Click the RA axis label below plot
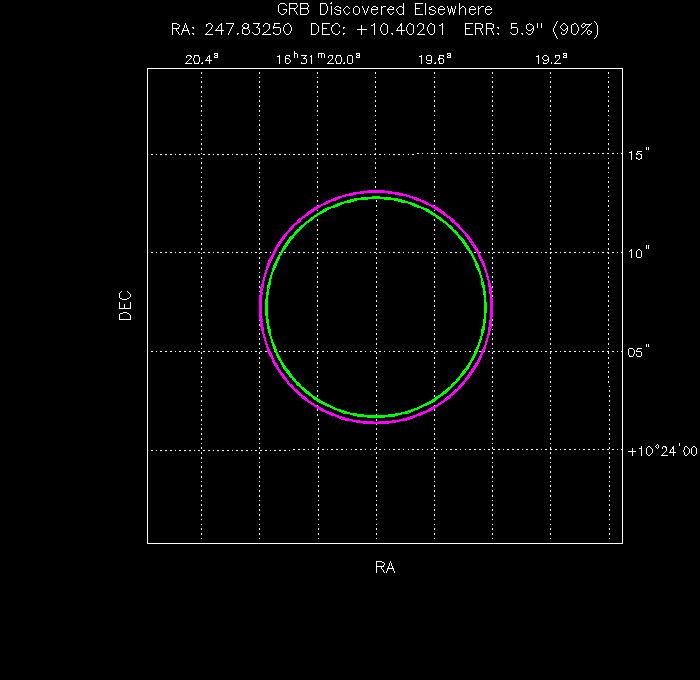 (x=385, y=567)
